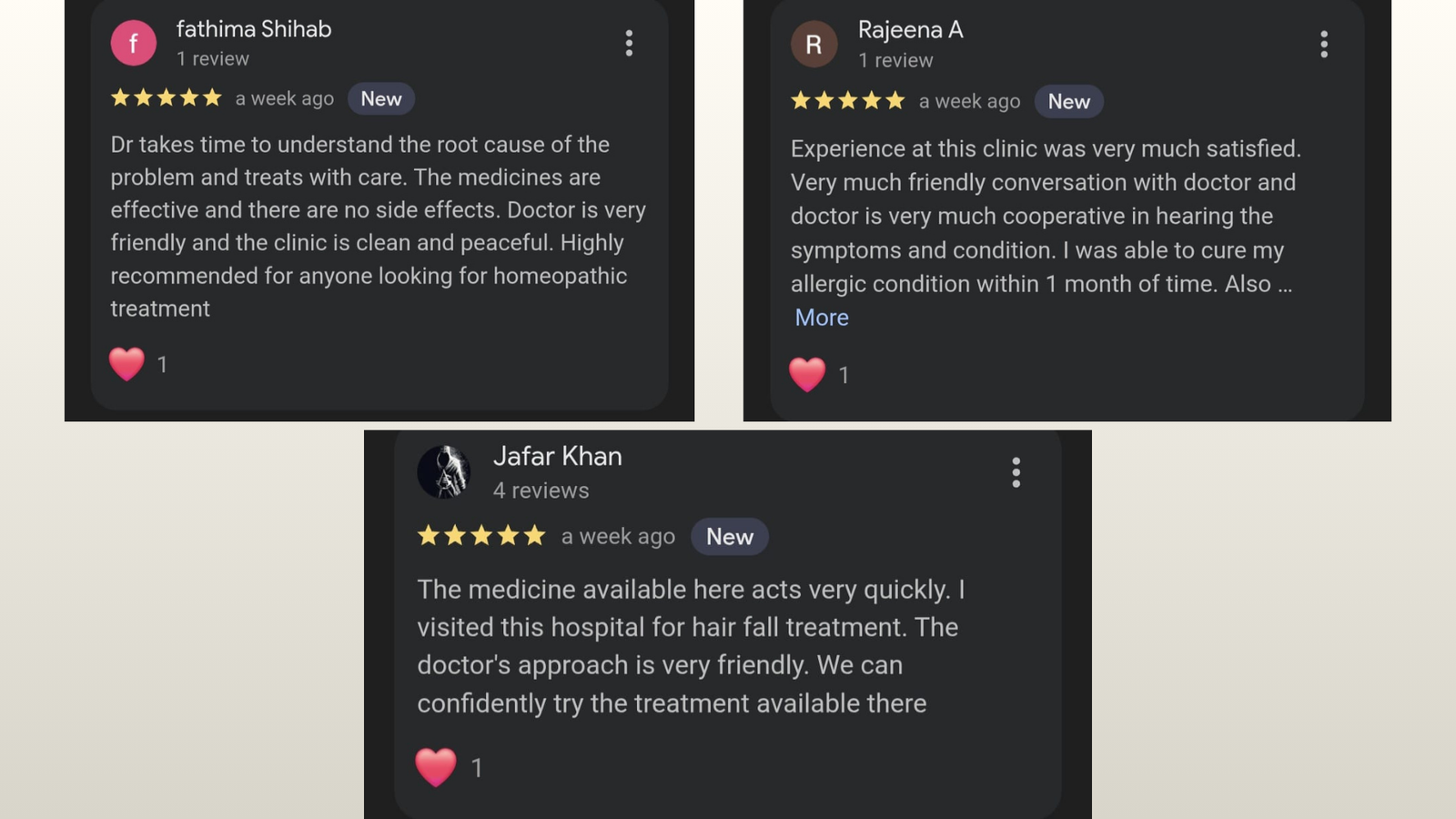Click the New badge on Jafar's review
The width and height of the screenshot is (1456, 819).
pyautogui.click(x=730, y=537)
